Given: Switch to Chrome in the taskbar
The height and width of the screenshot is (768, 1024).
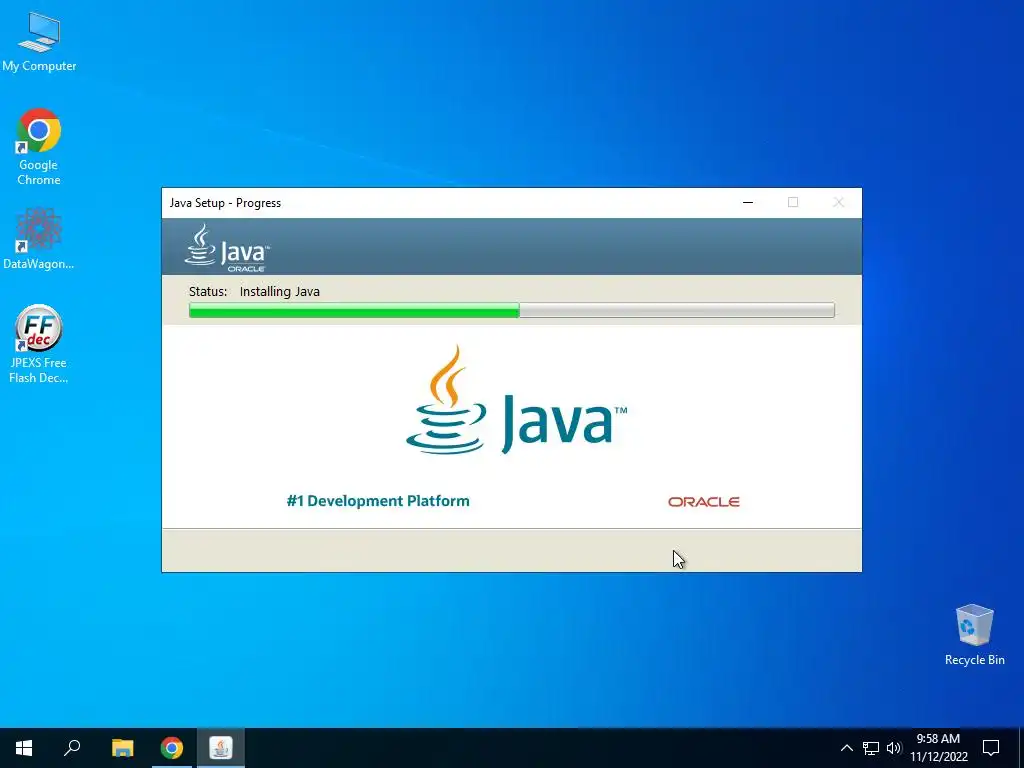Looking at the screenshot, I should 172,748.
